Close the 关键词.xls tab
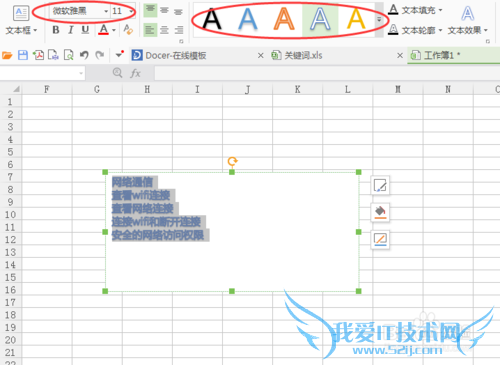This screenshot has width=500, height=365. (400, 56)
